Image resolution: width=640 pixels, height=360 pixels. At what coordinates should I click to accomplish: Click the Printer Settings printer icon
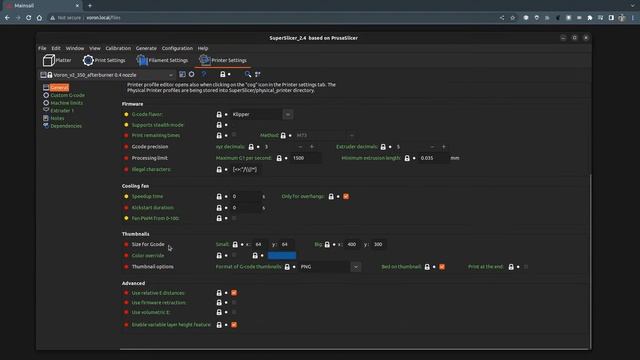pyautogui.click(x=204, y=60)
